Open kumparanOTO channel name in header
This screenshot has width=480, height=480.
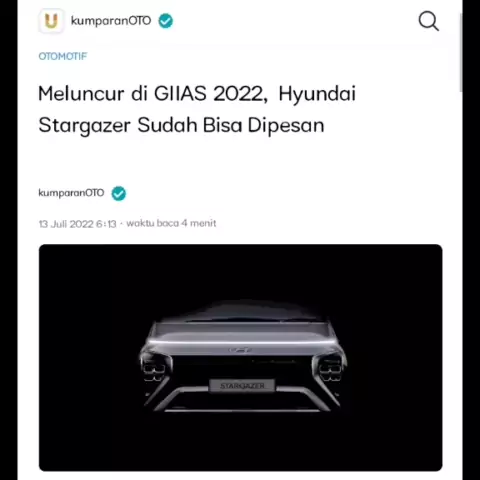click(111, 21)
